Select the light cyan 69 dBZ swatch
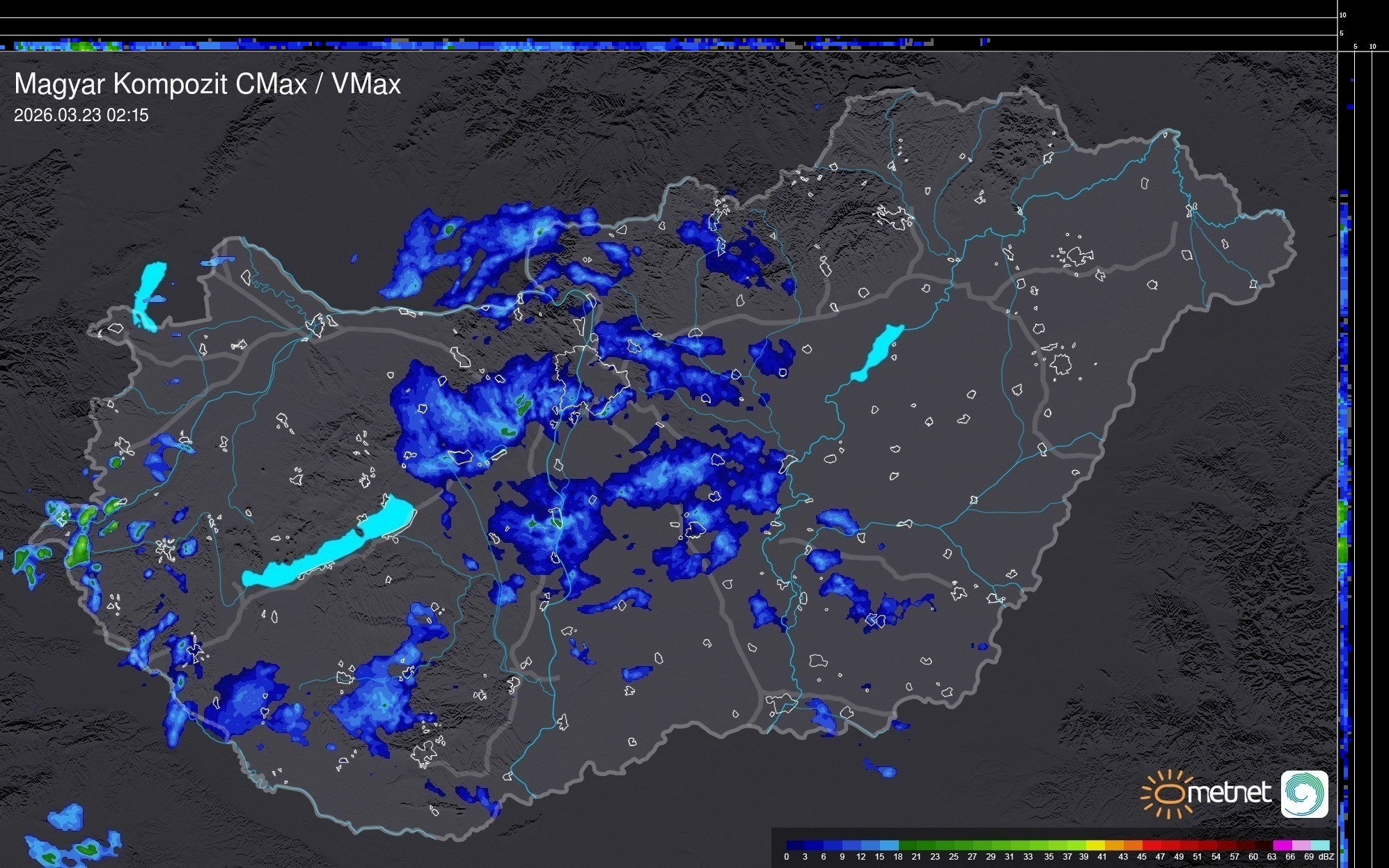Viewport: 1389px width, 868px height. pyautogui.click(x=1319, y=845)
